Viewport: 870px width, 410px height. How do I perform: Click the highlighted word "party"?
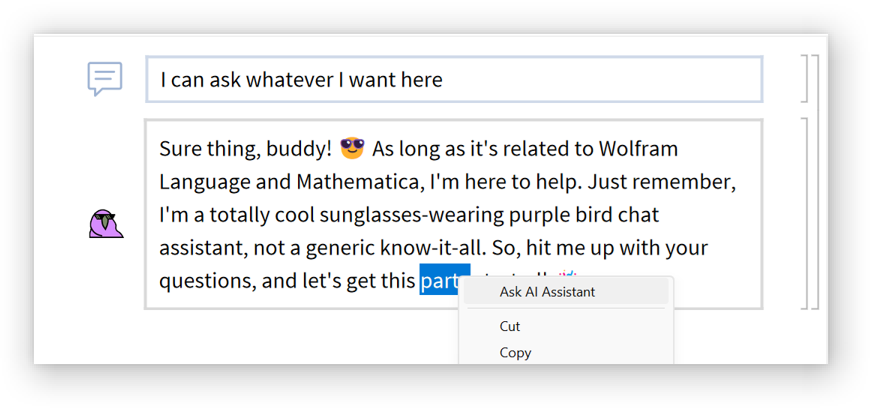440,281
